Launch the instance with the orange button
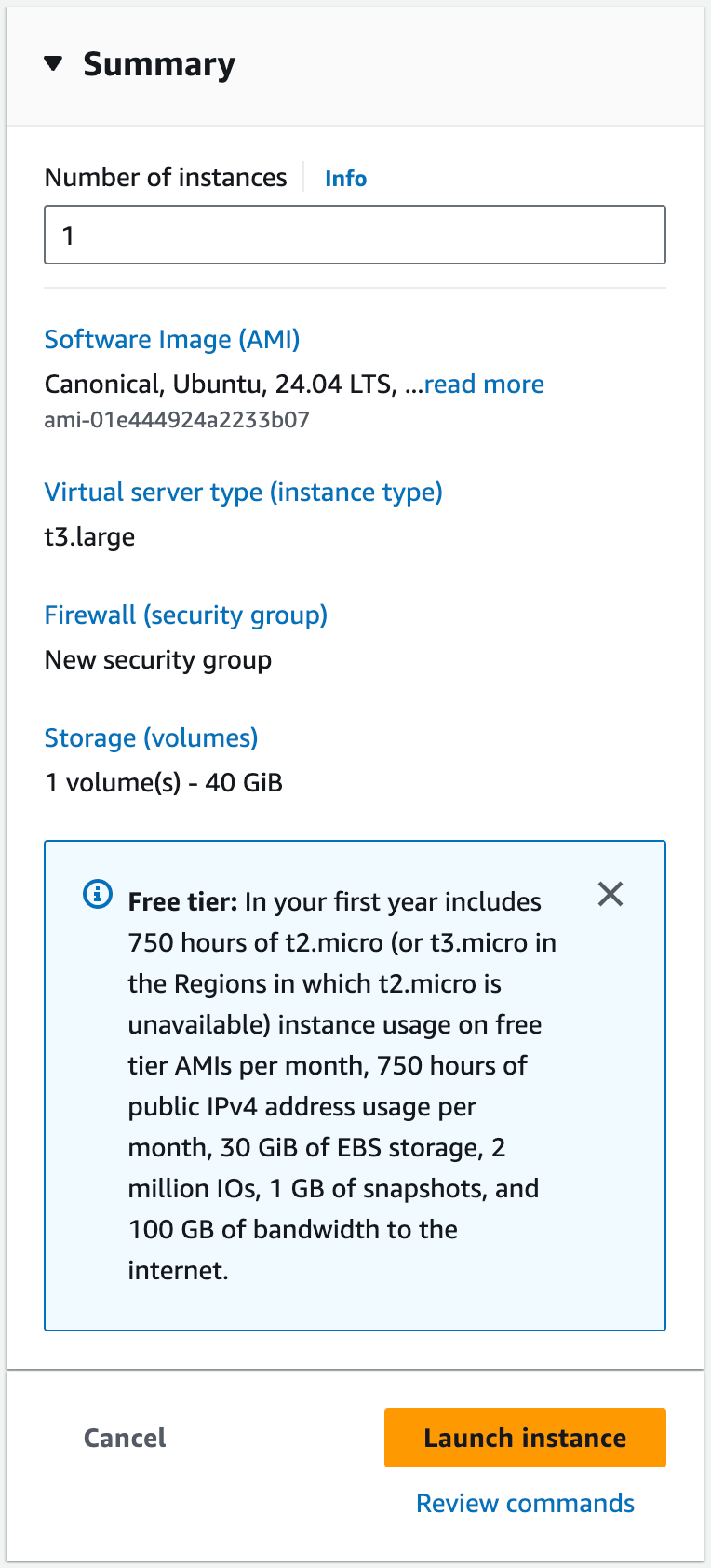711x1568 pixels. (x=525, y=1438)
